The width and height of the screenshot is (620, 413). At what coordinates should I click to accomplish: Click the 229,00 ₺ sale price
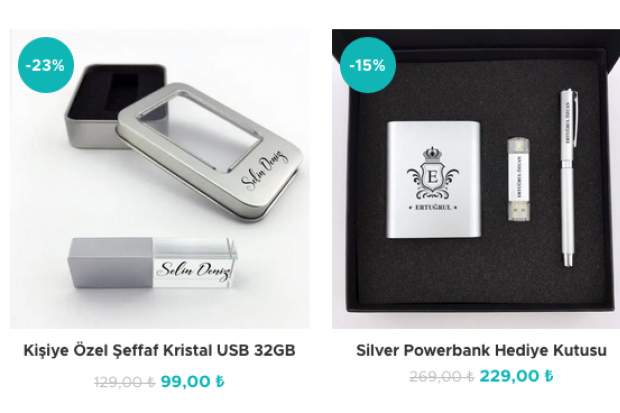[x=516, y=376]
